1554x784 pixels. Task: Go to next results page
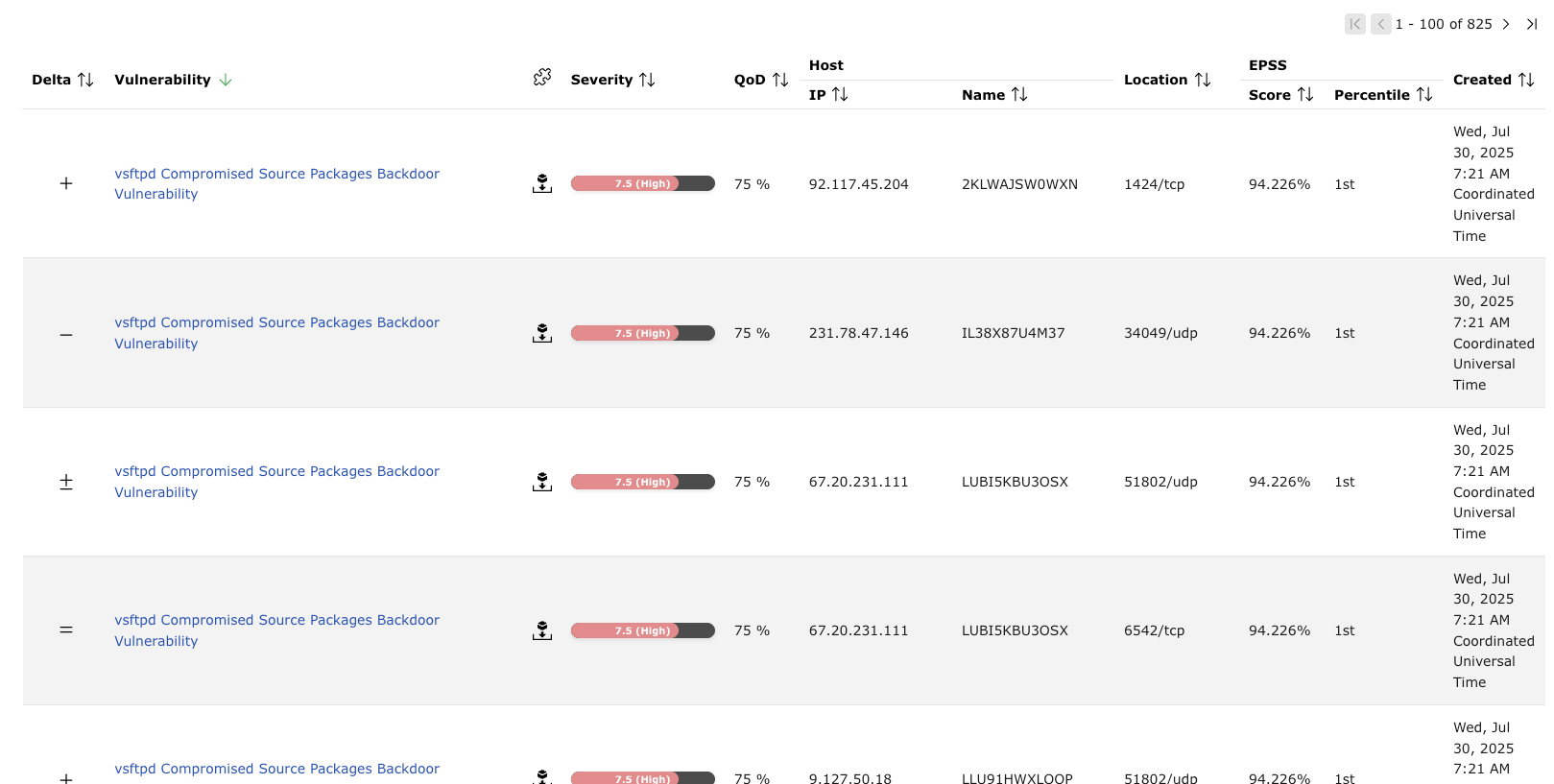[x=1505, y=24]
